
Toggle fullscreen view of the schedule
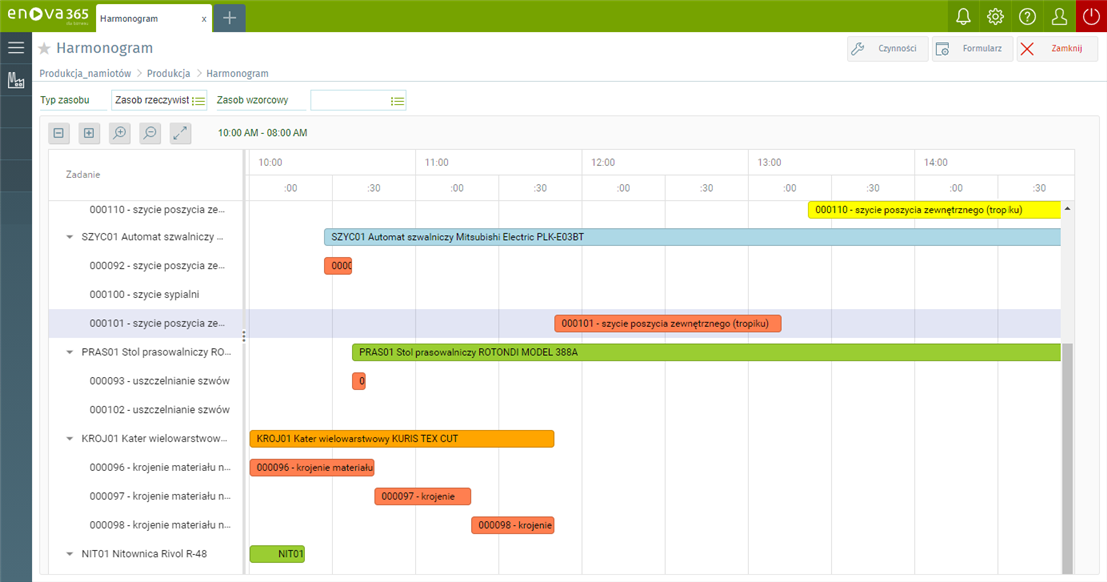[181, 133]
